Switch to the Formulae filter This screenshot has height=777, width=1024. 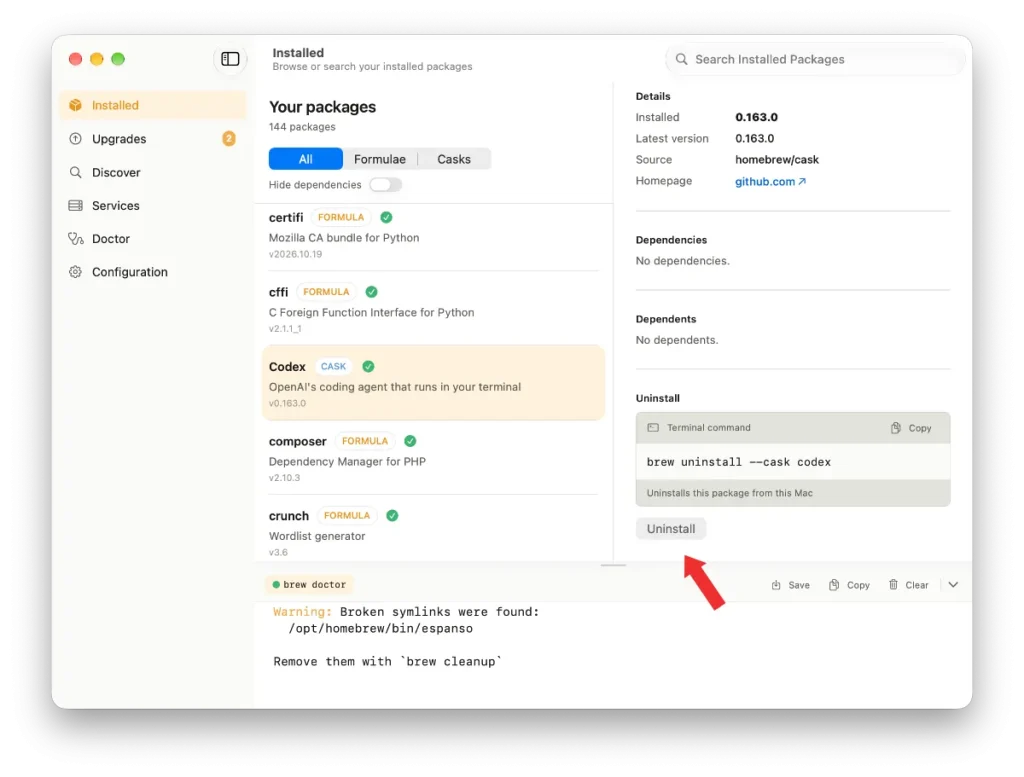tap(379, 159)
